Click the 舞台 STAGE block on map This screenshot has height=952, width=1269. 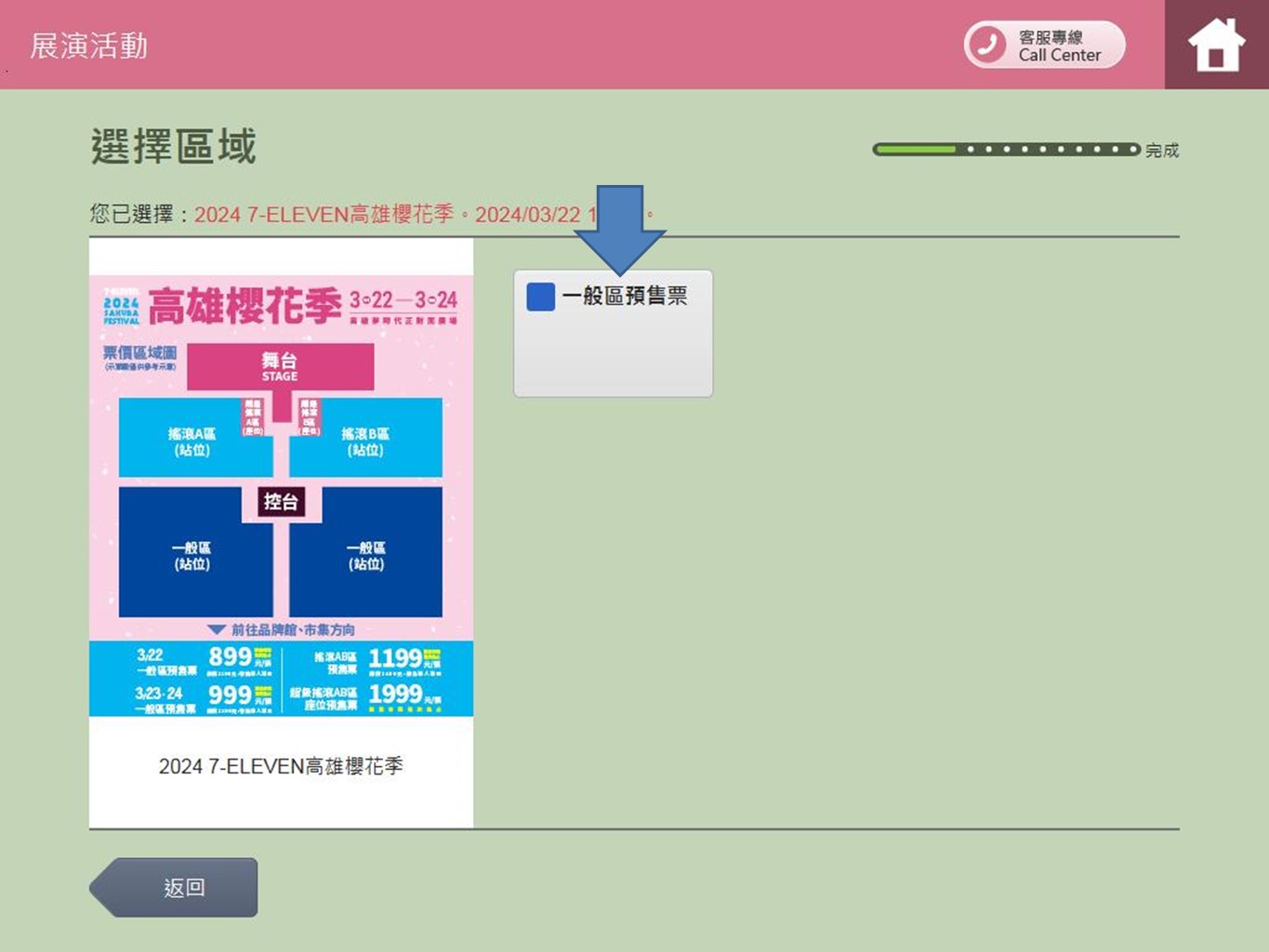pyautogui.click(x=280, y=366)
